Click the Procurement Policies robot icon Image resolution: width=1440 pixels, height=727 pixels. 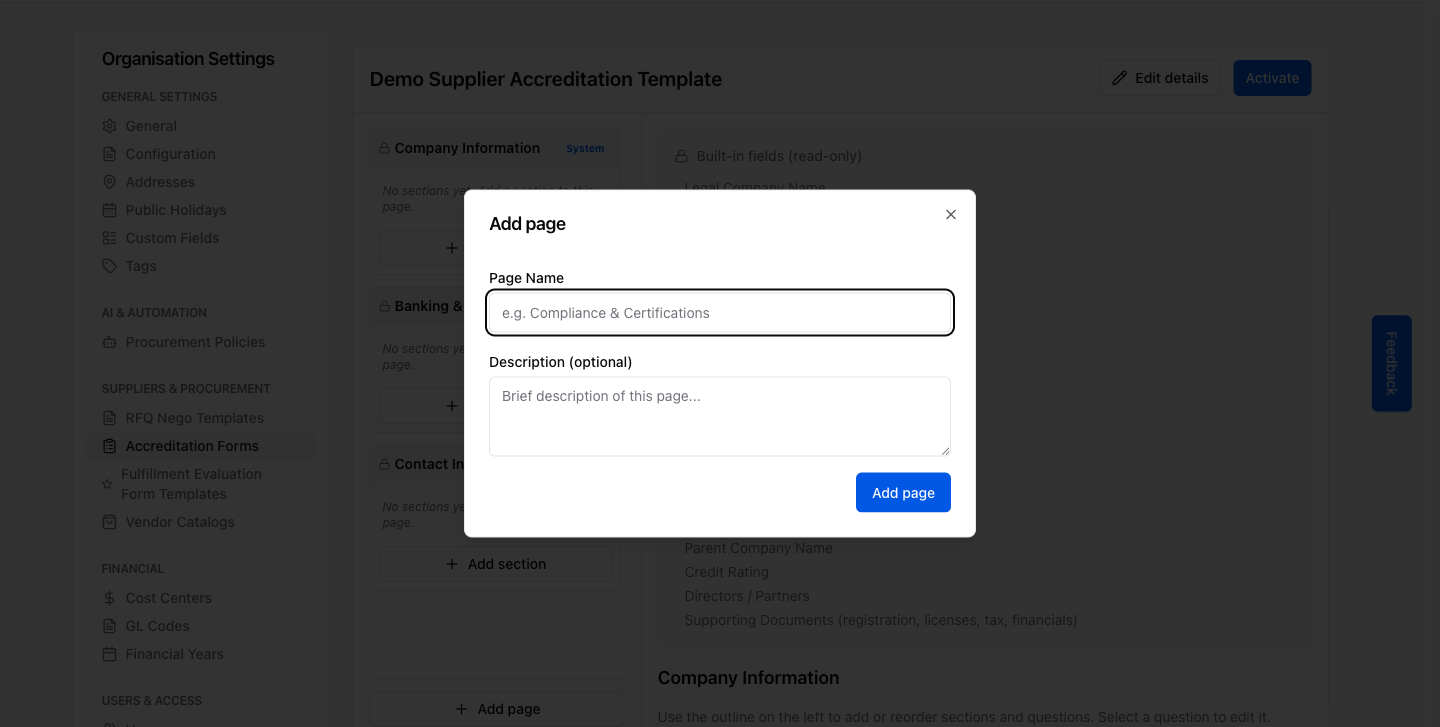click(109, 342)
